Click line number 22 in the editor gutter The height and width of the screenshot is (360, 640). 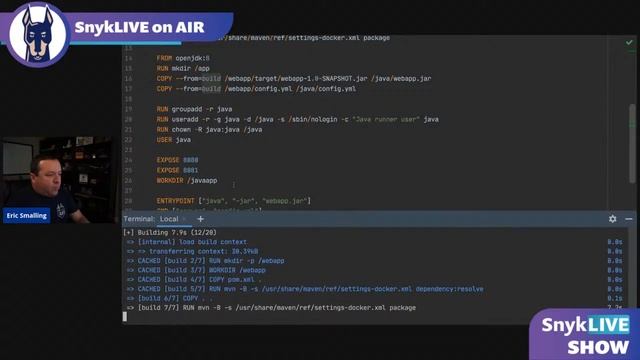[128, 140]
